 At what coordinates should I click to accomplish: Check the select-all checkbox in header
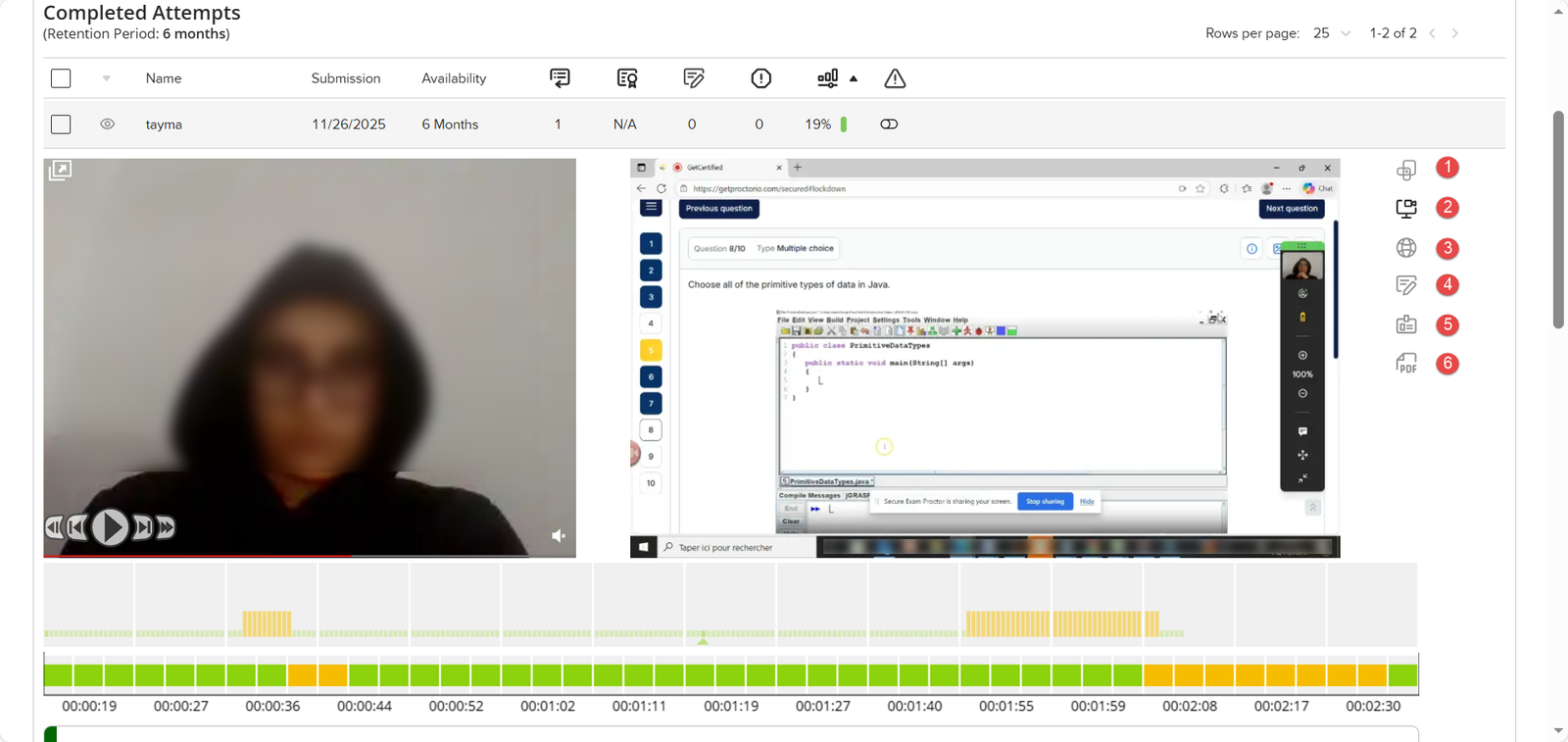point(61,78)
